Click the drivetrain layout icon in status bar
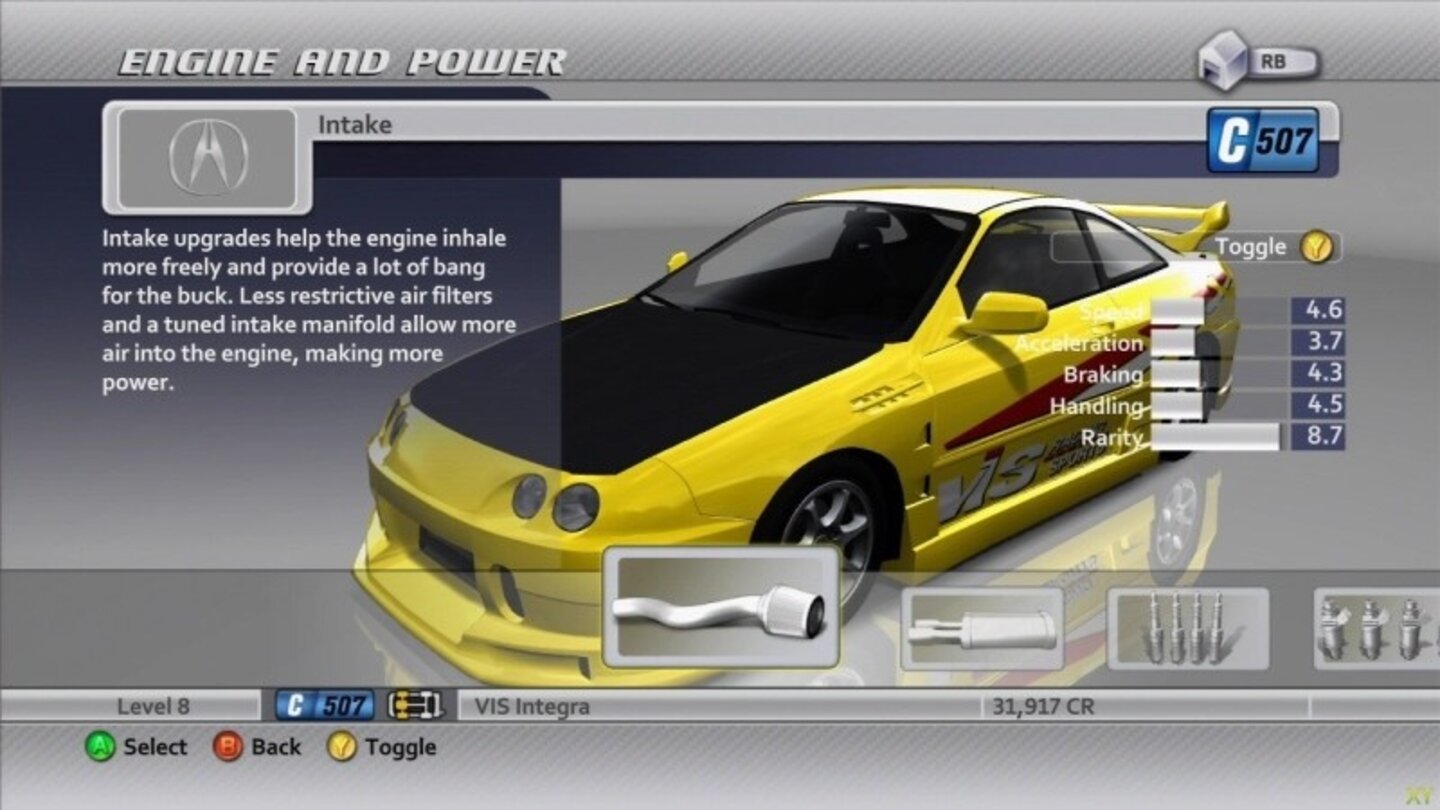The width and height of the screenshot is (1440, 810). point(414,706)
